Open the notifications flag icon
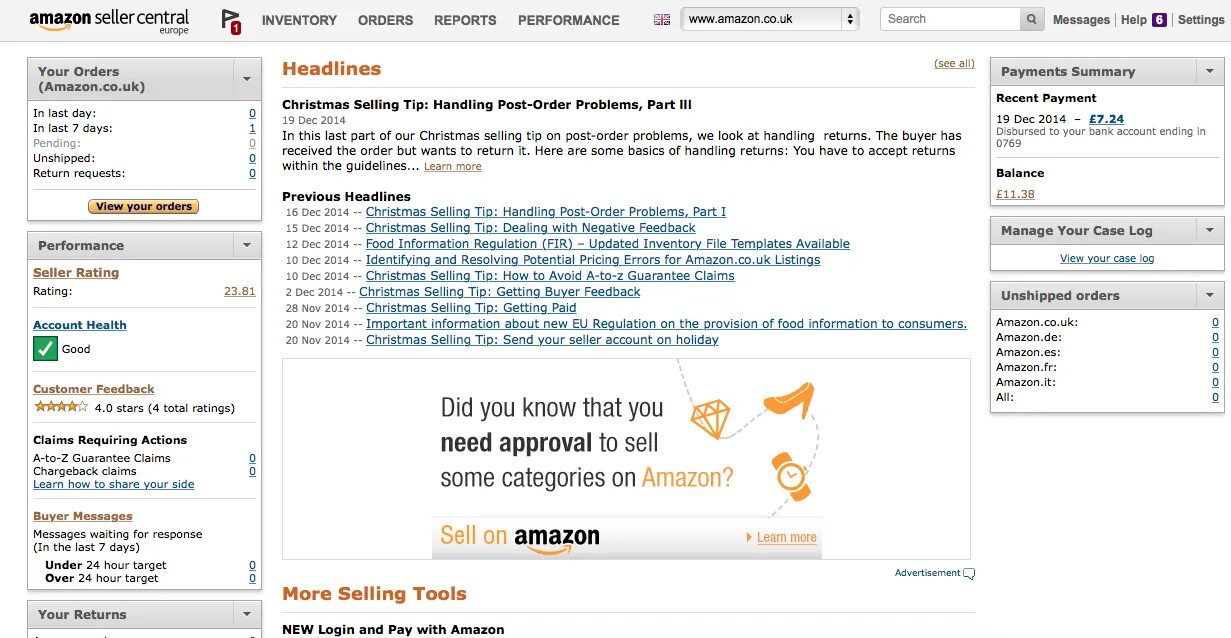1231x638 pixels. click(231, 21)
